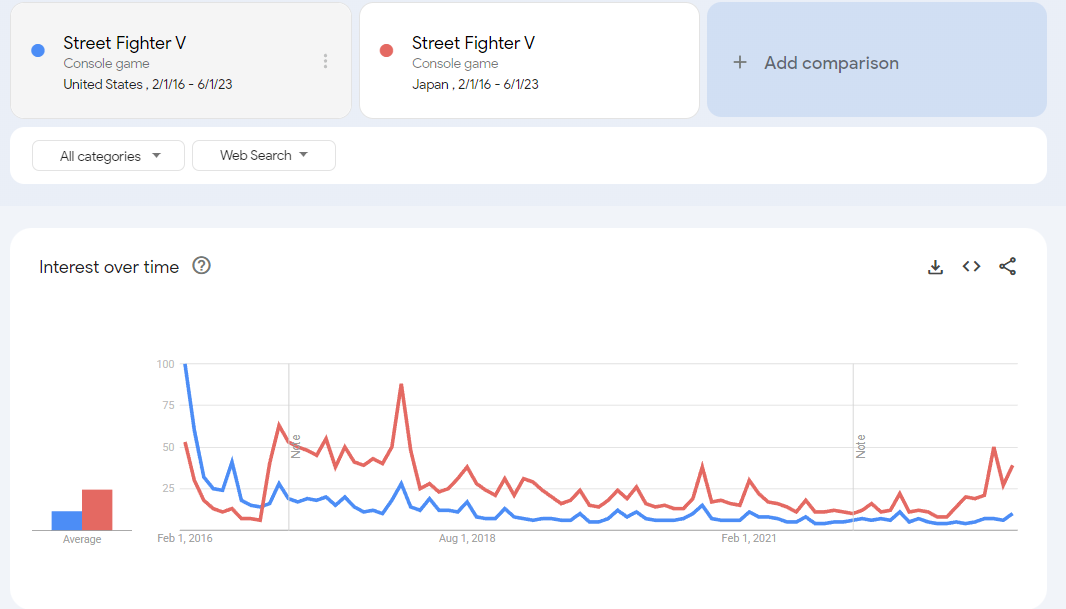Click the 'Aug 1, 2018' axis label
1066x609 pixels.
[467, 538]
